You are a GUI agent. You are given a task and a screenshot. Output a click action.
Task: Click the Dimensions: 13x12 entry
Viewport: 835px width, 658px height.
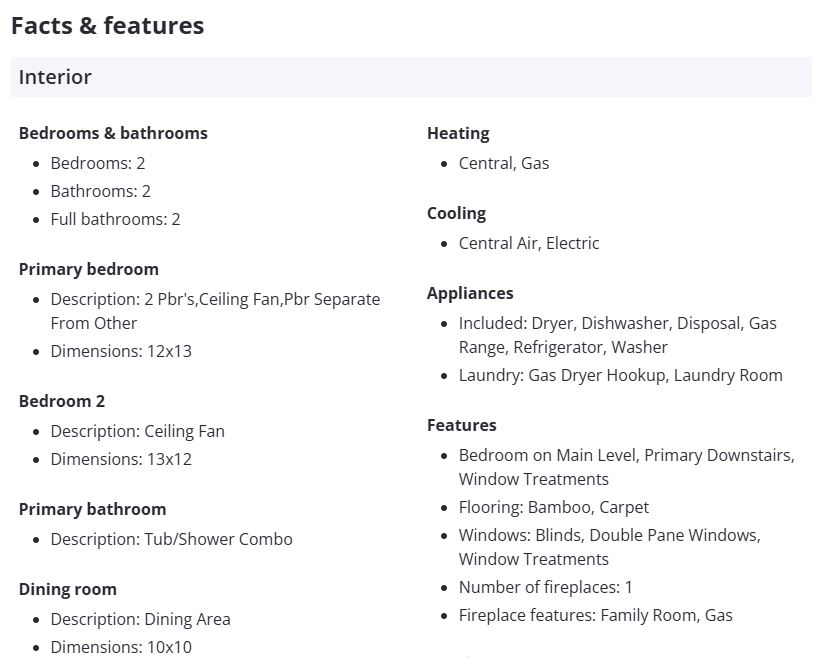coord(121,459)
